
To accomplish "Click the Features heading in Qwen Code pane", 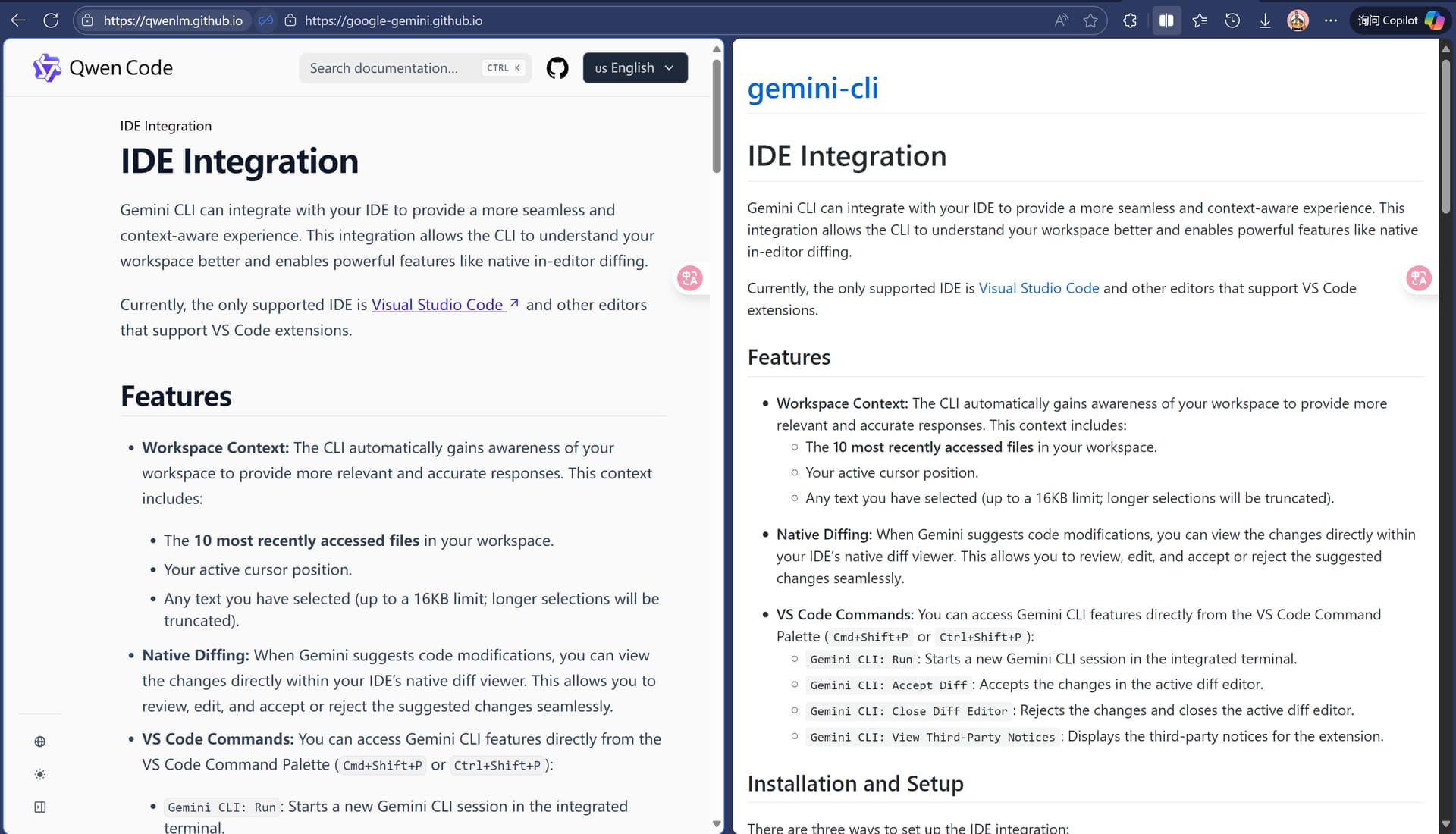I will [x=176, y=396].
